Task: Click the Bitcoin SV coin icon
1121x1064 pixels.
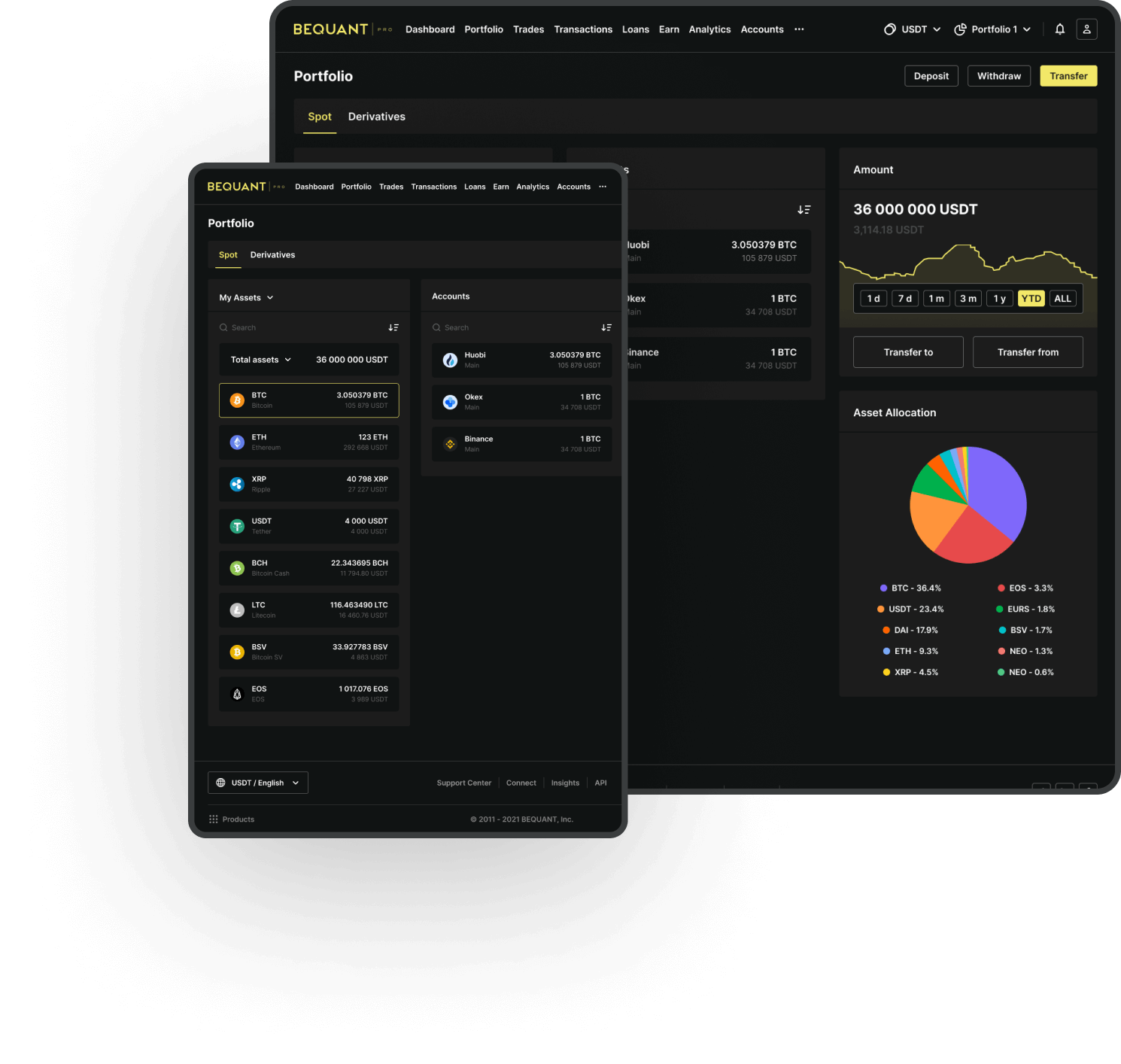Action: [x=237, y=652]
